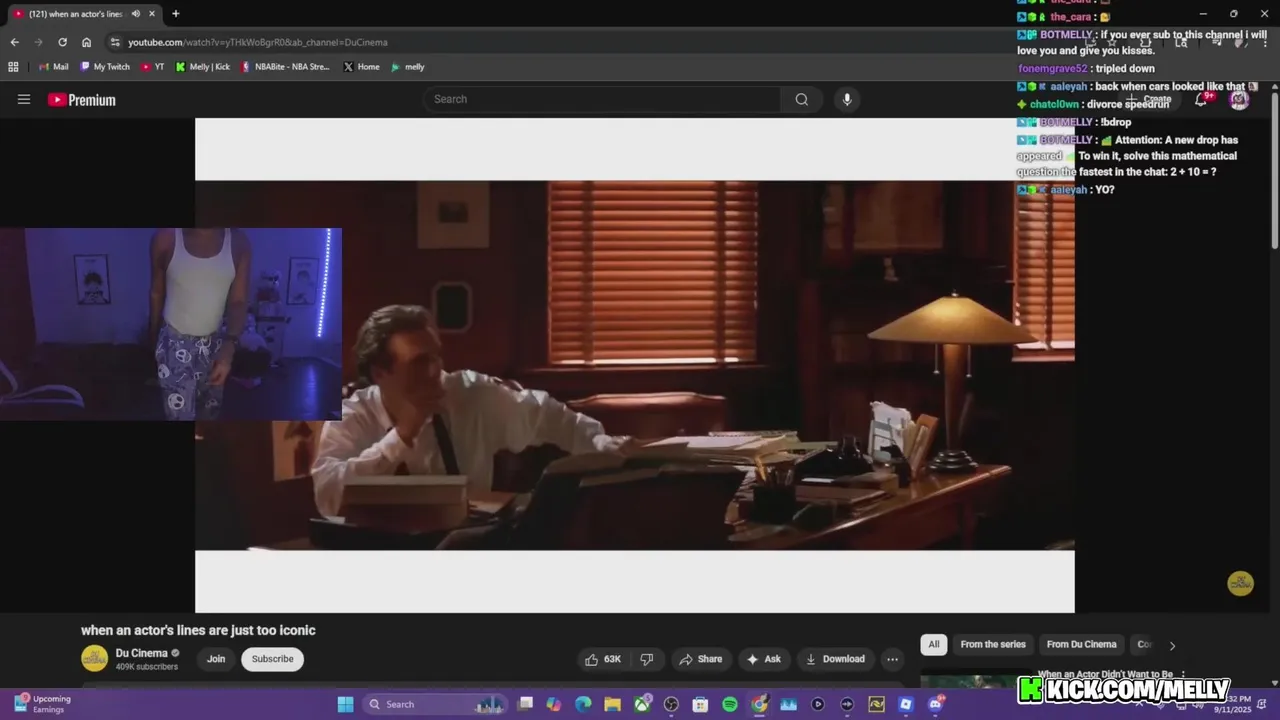Share the video
1280x720 pixels.
(700, 659)
